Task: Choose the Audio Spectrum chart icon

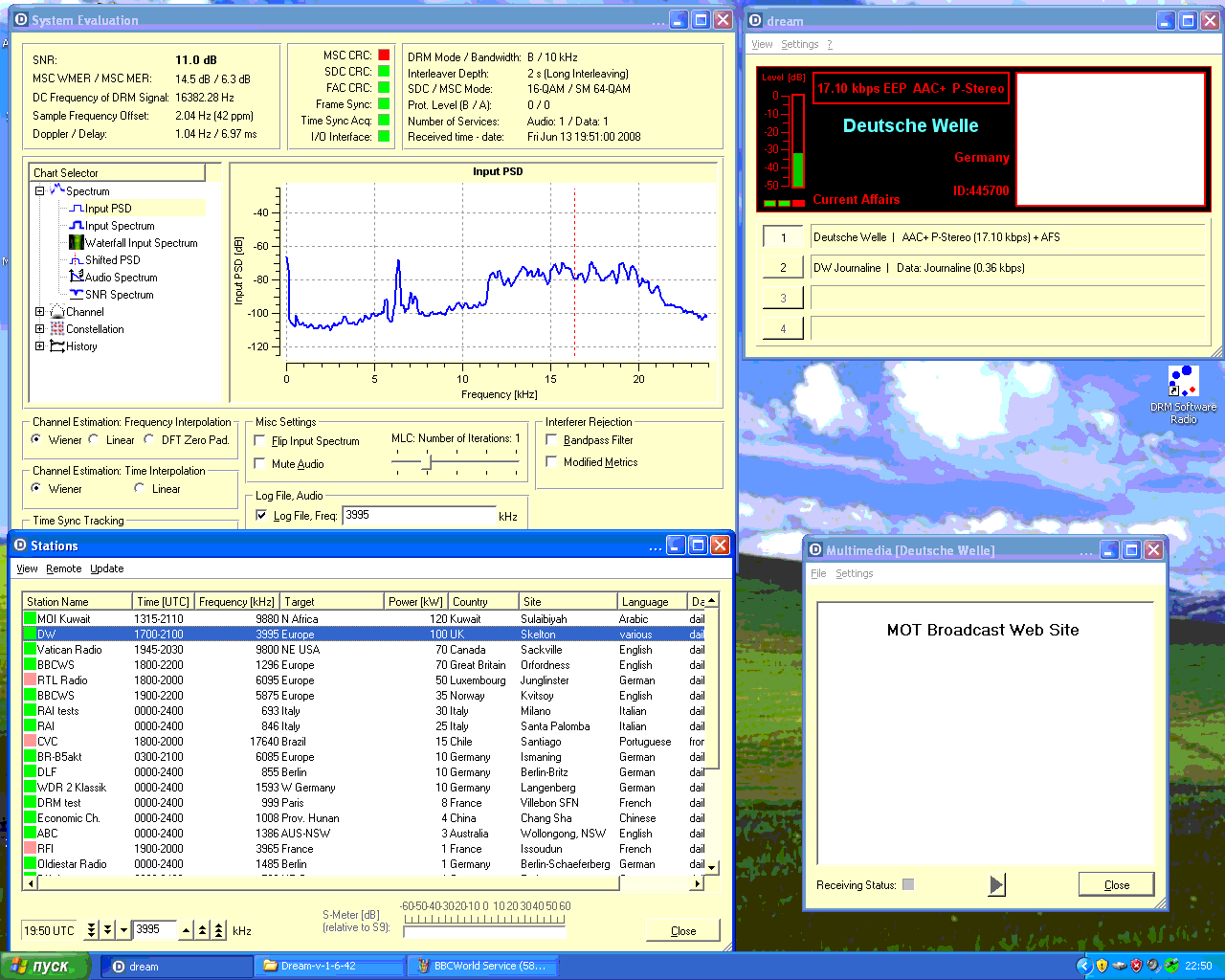Action: pos(77,277)
